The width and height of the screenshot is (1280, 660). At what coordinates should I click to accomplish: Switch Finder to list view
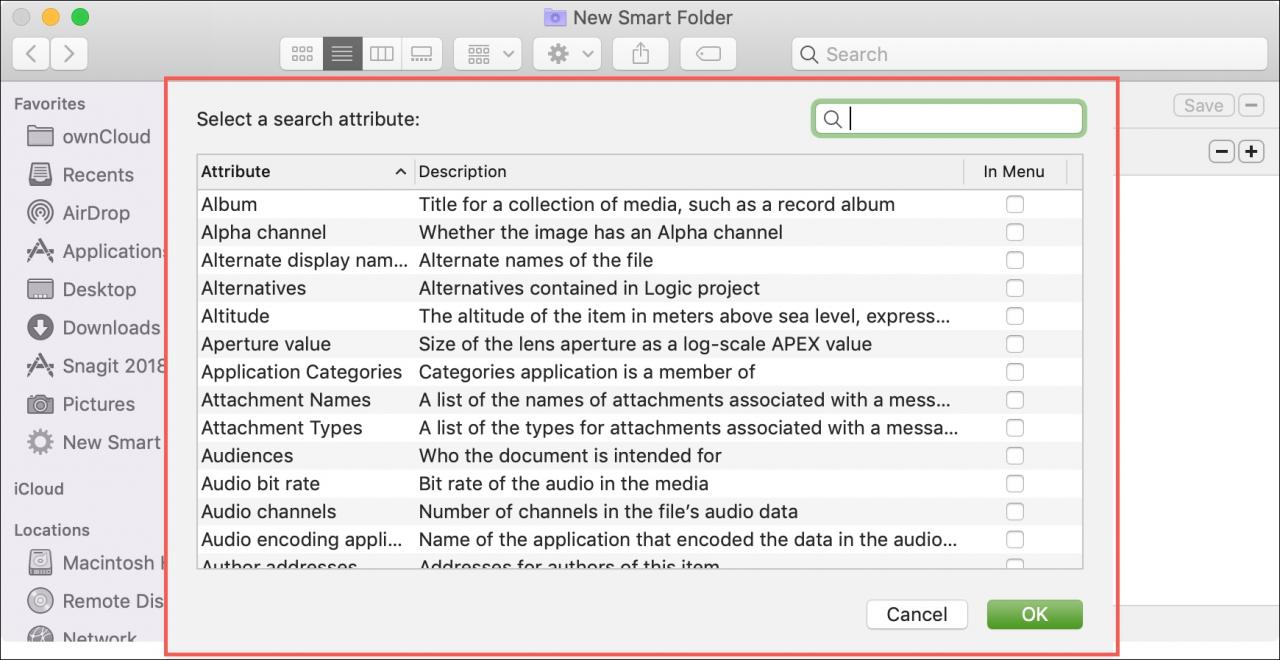pos(342,54)
